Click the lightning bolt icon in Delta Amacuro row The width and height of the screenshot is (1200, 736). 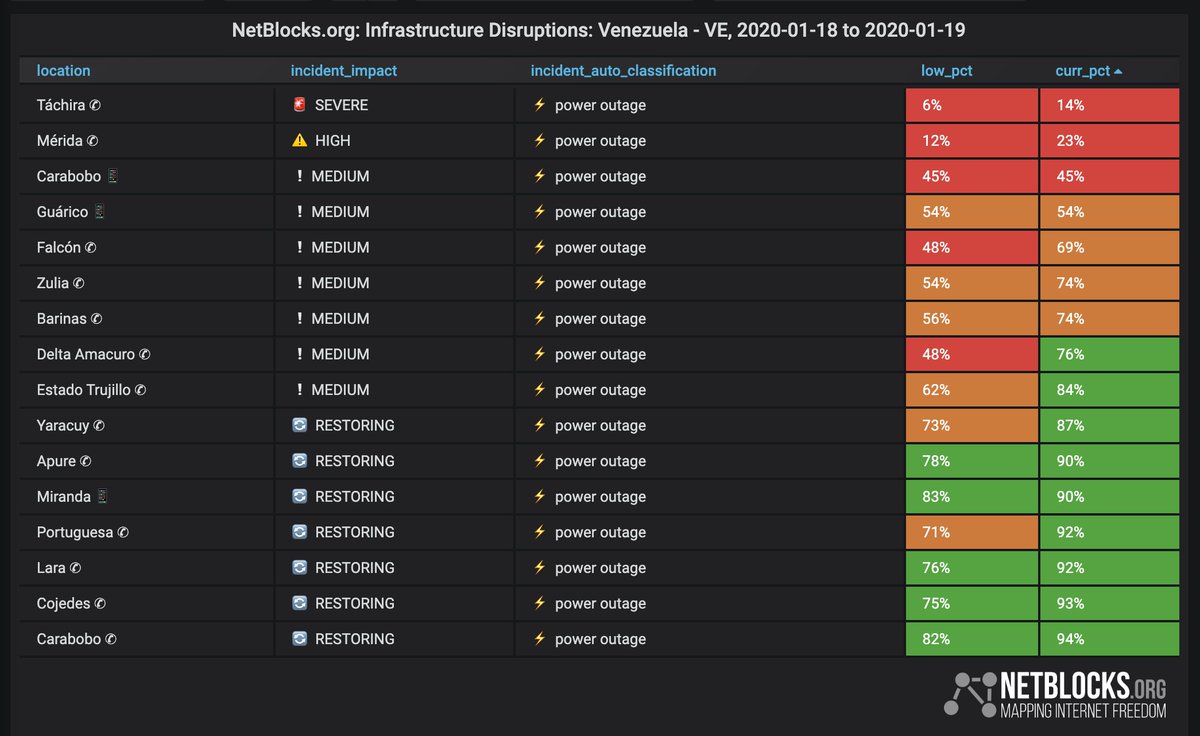[539, 354]
